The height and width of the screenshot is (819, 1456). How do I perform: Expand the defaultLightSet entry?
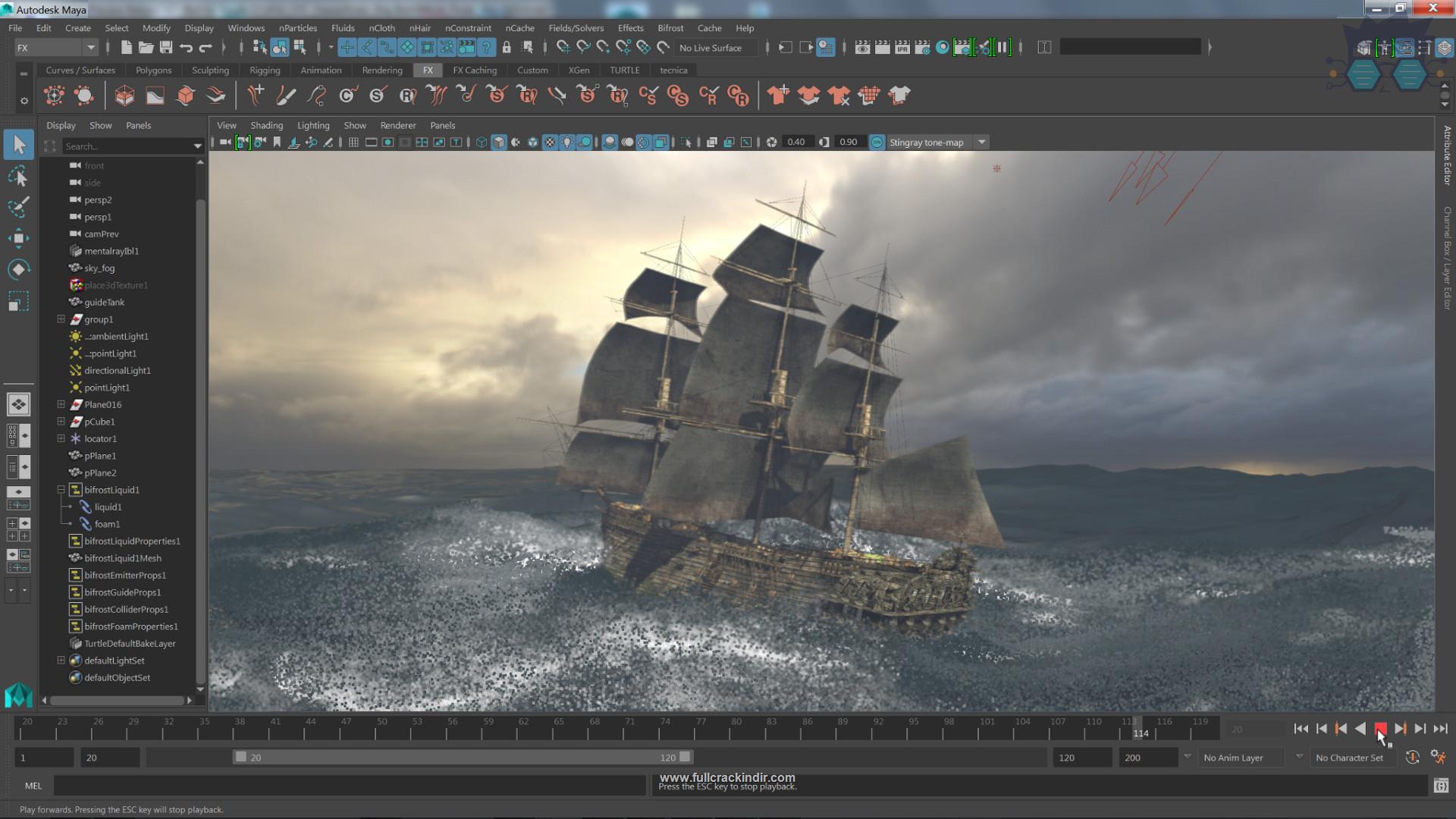coord(60,660)
